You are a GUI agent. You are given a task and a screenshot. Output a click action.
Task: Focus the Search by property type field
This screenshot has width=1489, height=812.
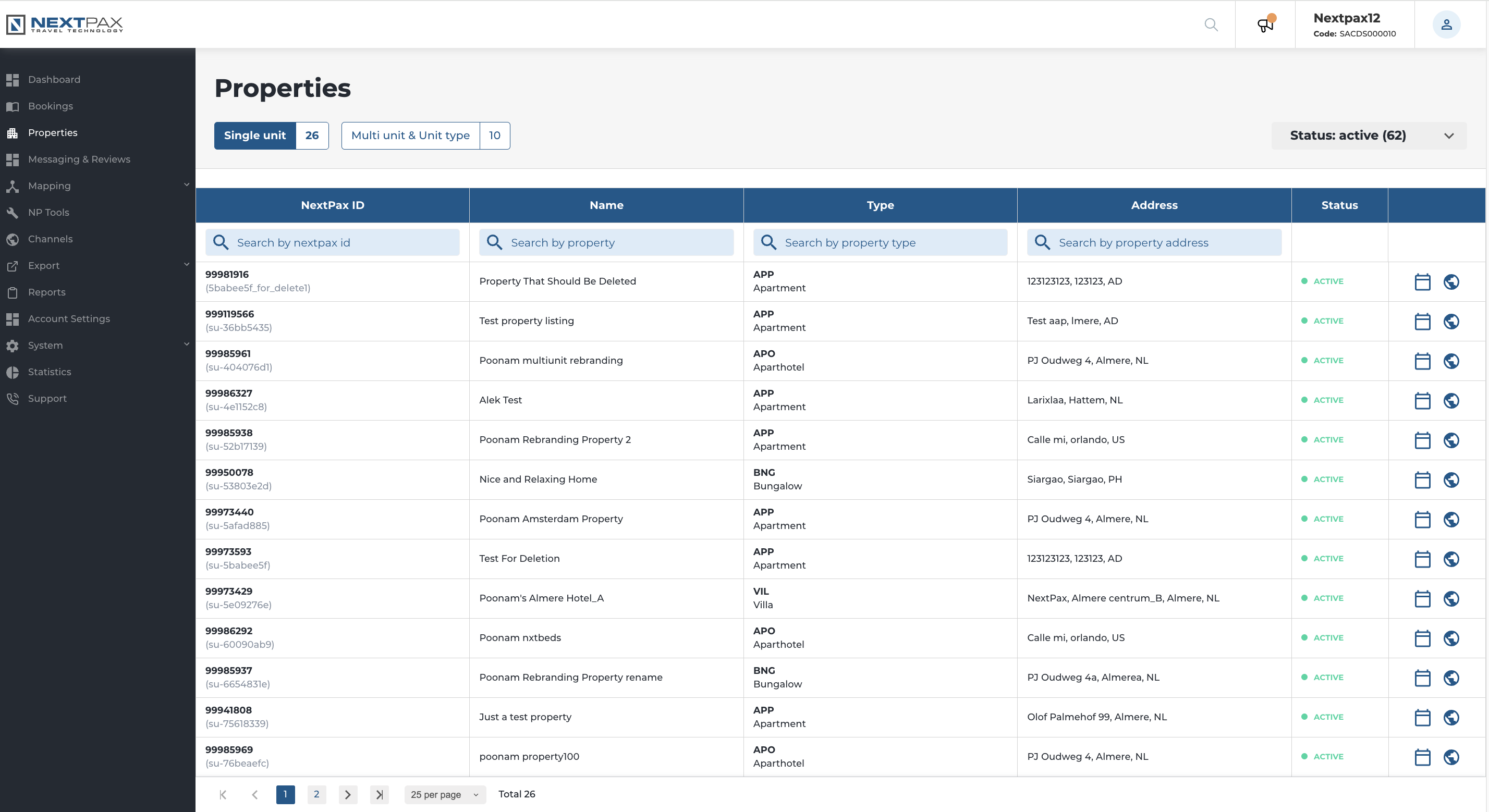(x=880, y=242)
